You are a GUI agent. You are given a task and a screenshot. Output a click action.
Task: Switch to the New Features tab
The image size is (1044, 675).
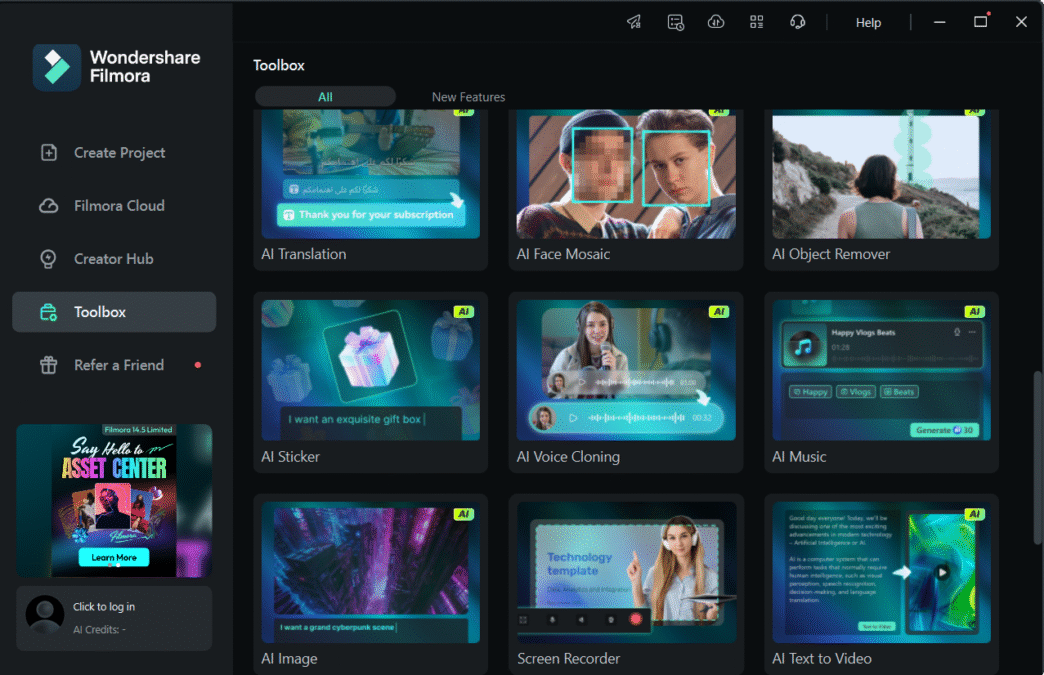(x=468, y=97)
